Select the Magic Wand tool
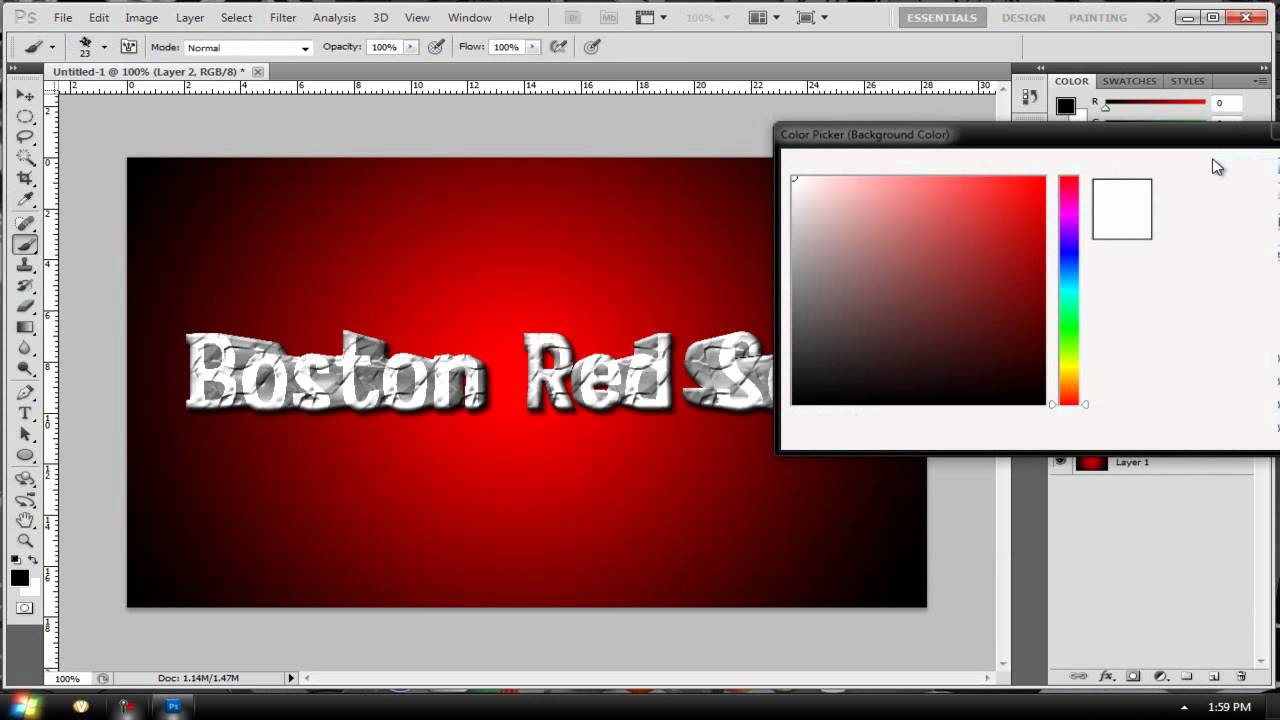 (25, 158)
